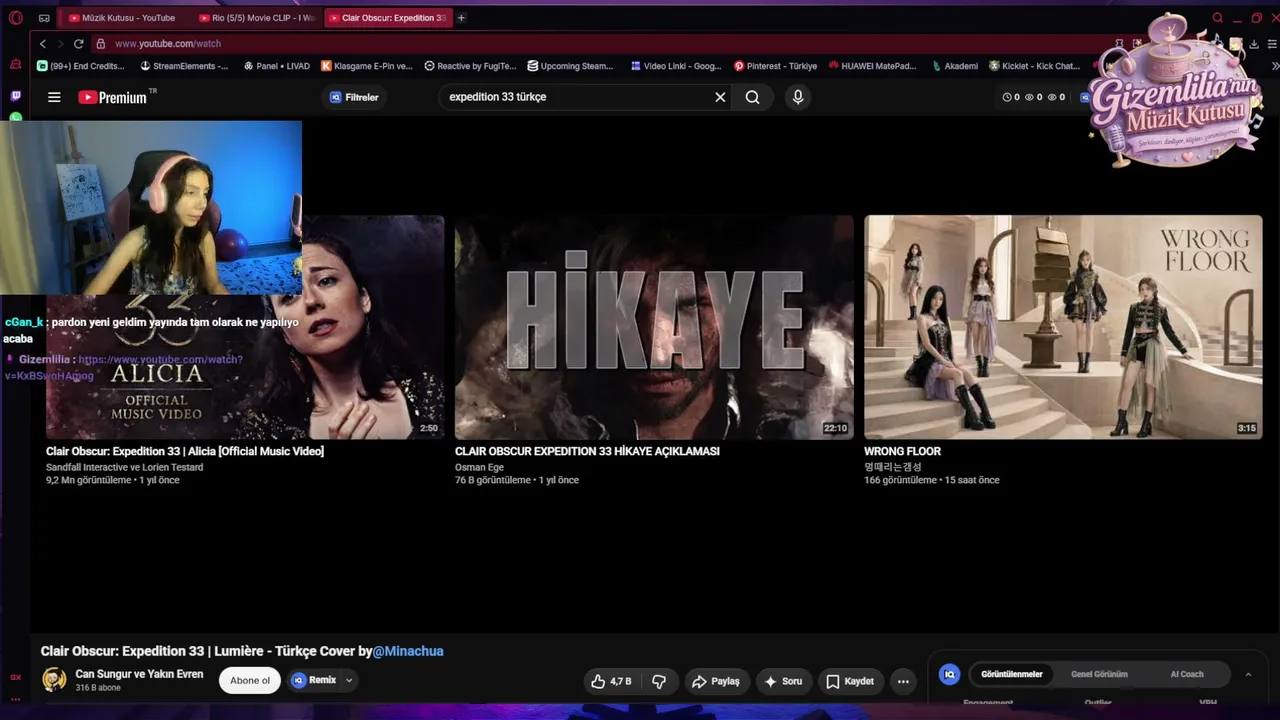Ask about the video with Soru
Image resolution: width=1280 pixels, height=720 pixels.
783,681
